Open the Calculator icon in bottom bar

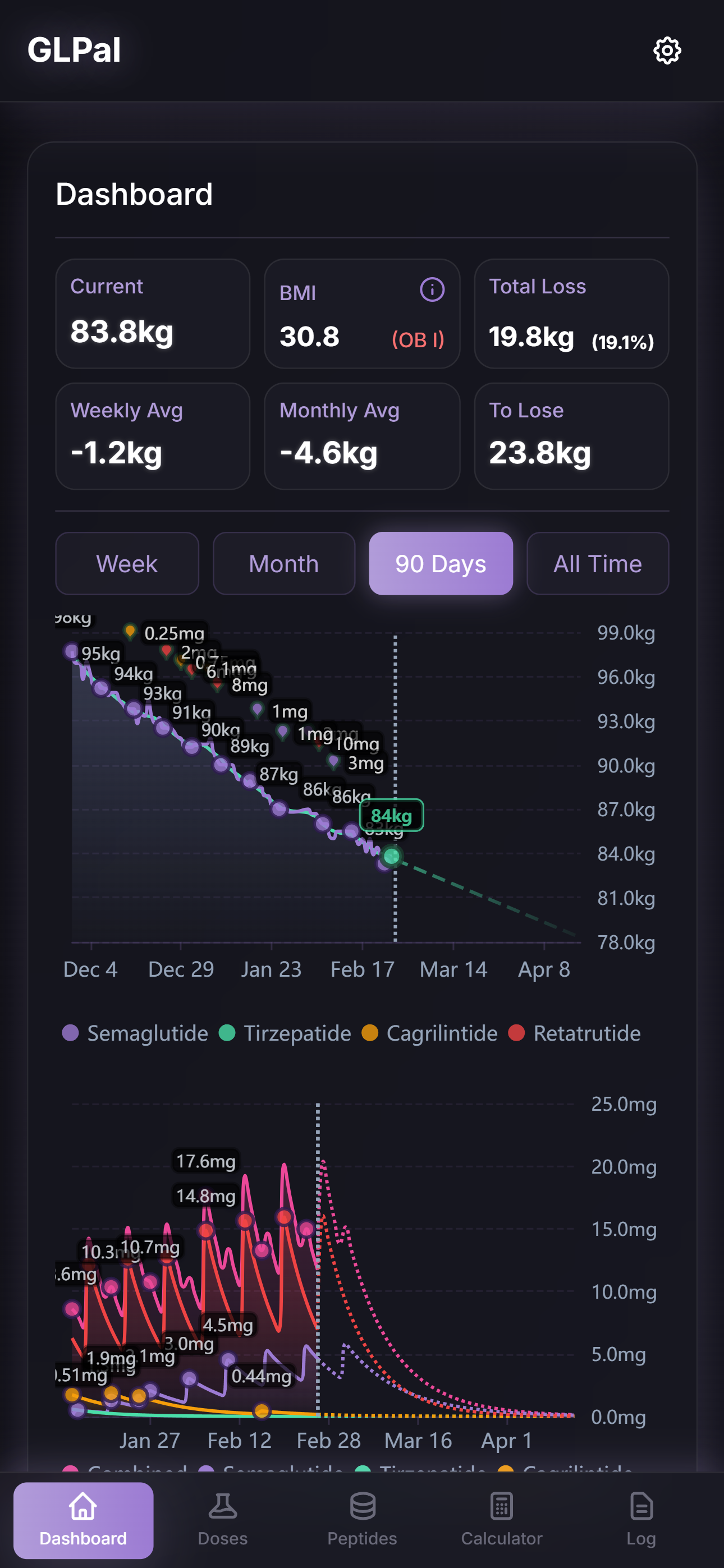pos(501,1506)
